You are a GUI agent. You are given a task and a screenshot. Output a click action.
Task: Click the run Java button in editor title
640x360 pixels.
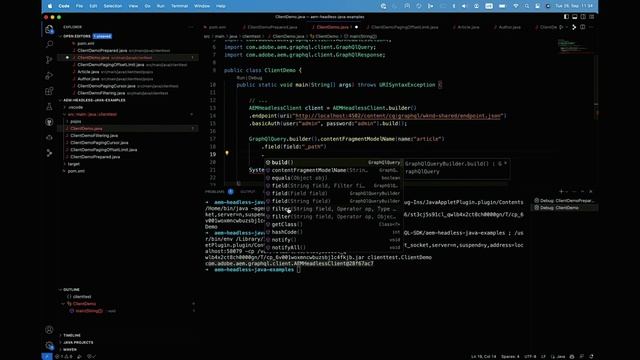click(x=562, y=27)
